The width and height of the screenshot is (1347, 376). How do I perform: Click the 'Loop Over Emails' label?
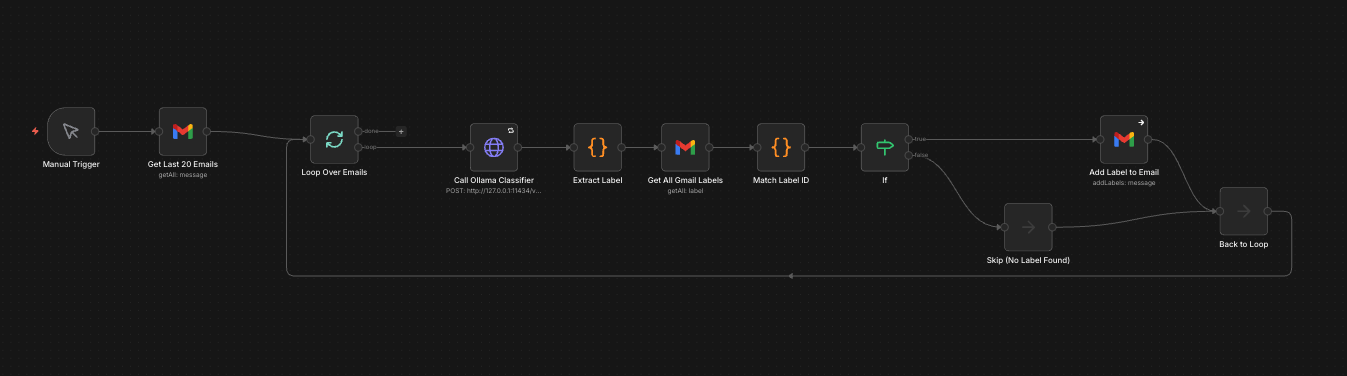click(x=334, y=172)
